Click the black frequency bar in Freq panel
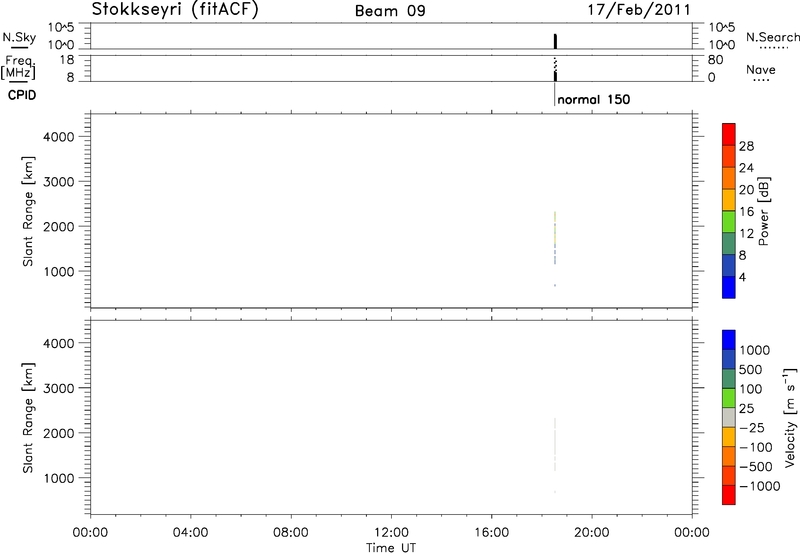This screenshot has height=554, width=800. click(x=555, y=76)
